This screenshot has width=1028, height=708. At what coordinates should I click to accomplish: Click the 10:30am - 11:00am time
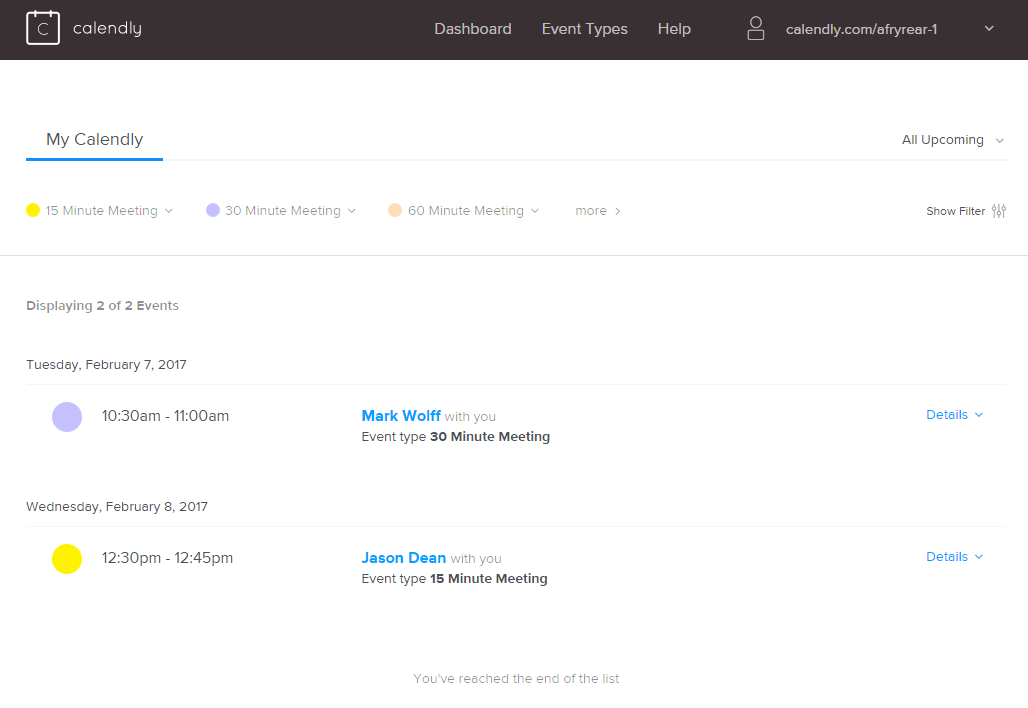tap(165, 416)
